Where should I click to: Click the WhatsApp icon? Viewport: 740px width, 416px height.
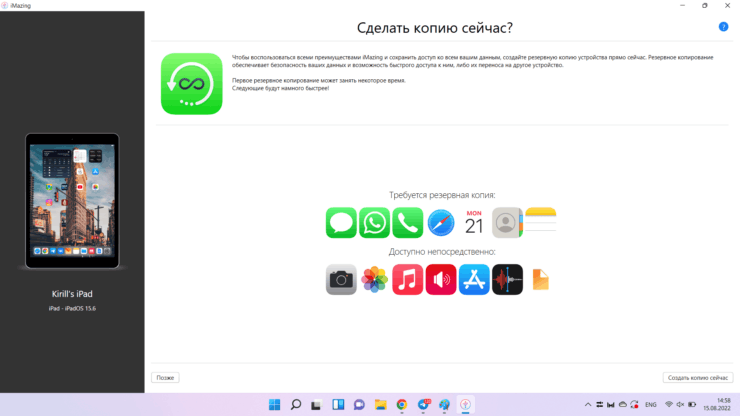point(374,222)
